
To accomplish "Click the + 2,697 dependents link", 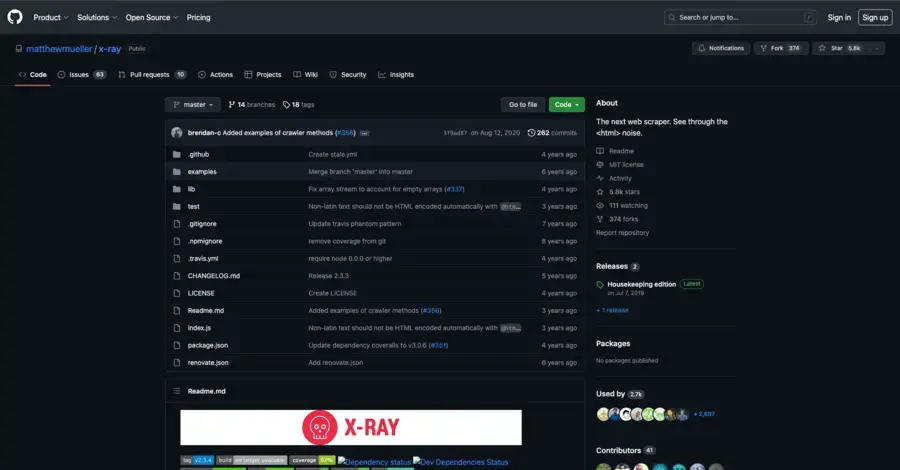I will point(704,414).
